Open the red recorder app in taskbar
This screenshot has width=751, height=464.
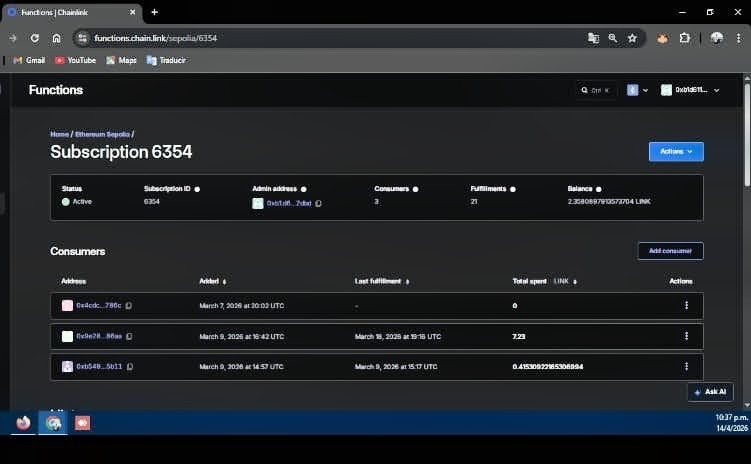click(x=82, y=423)
